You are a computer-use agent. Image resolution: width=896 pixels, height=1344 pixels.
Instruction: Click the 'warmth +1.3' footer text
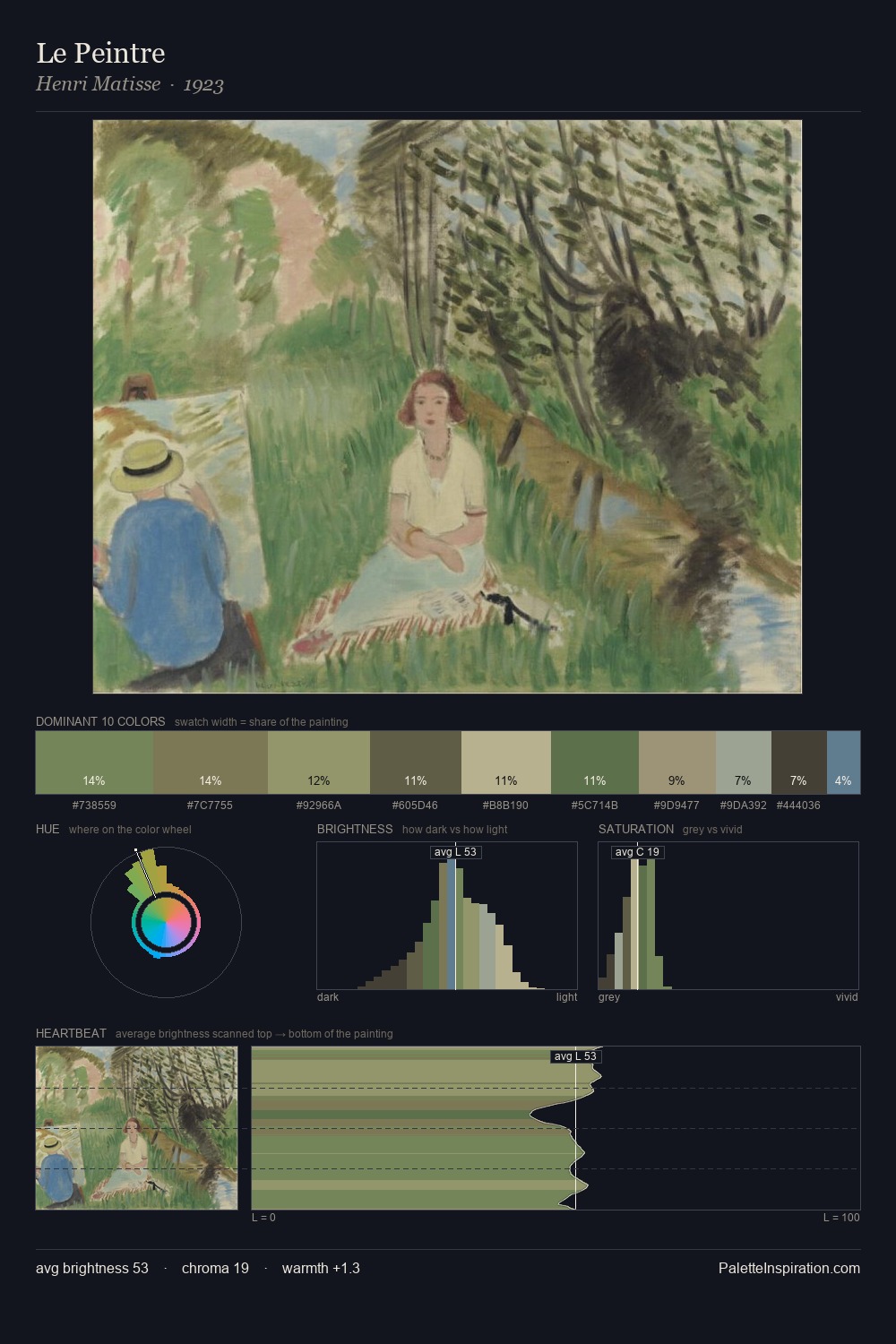pyautogui.click(x=321, y=1268)
